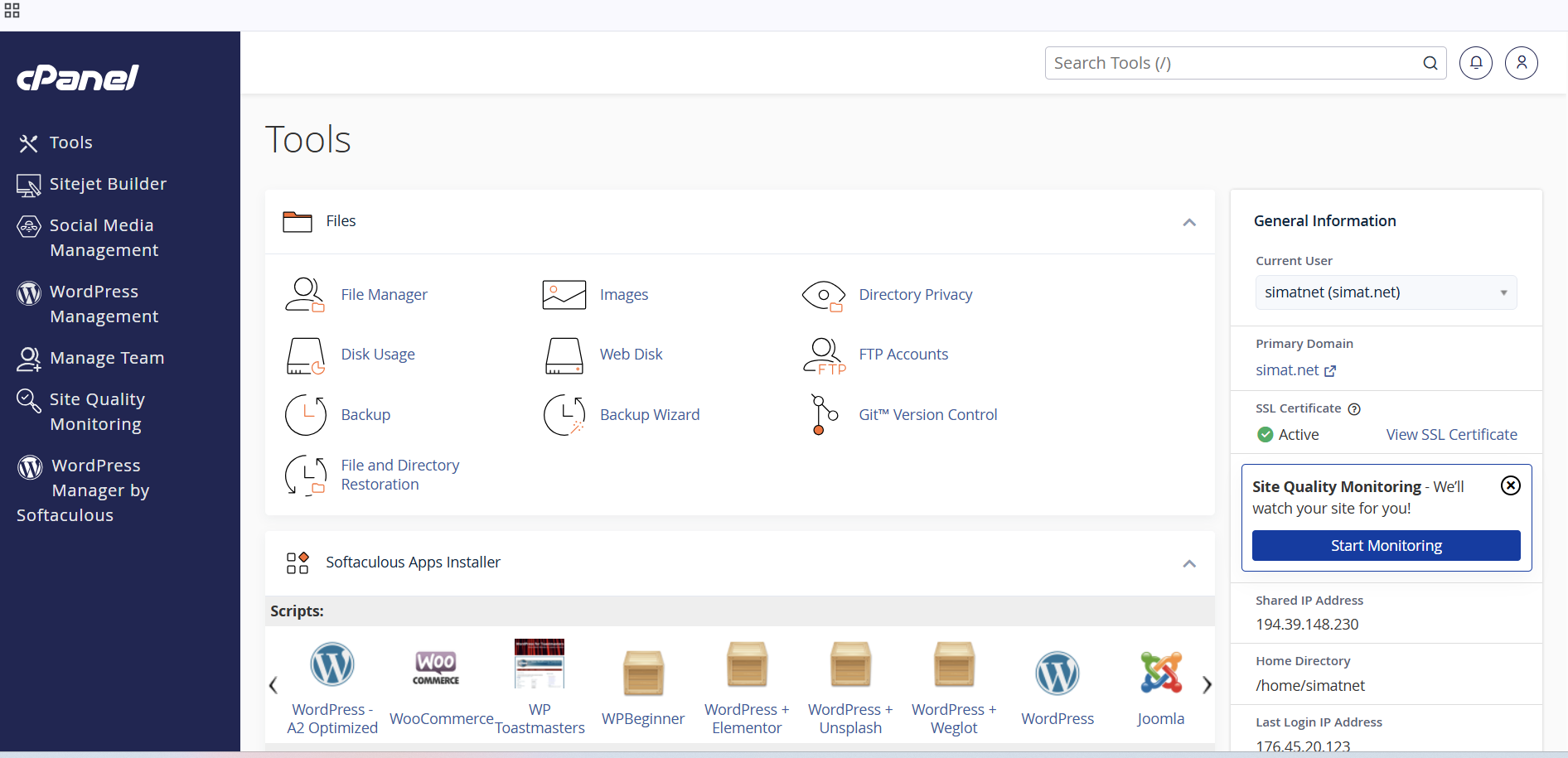Viewport: 1568px width, 758px height.
Task: Open the notifications bell icon
Action: click(1476, 63)
